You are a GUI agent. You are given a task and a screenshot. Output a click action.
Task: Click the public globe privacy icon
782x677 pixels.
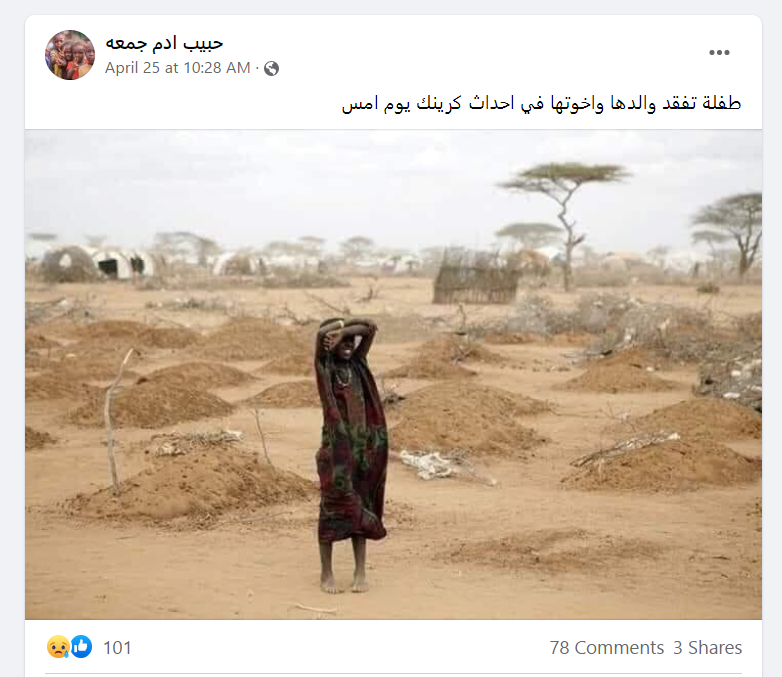(271, 68)
